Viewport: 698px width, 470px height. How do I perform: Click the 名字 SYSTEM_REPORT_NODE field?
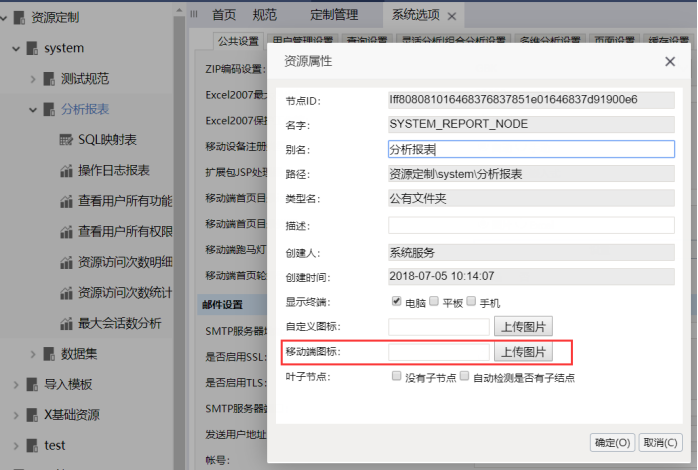click(531, 124)
